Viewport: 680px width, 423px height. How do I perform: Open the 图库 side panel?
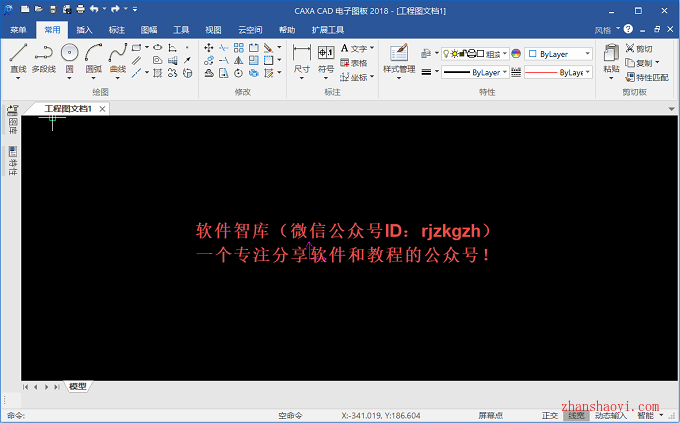pos(13,119)
